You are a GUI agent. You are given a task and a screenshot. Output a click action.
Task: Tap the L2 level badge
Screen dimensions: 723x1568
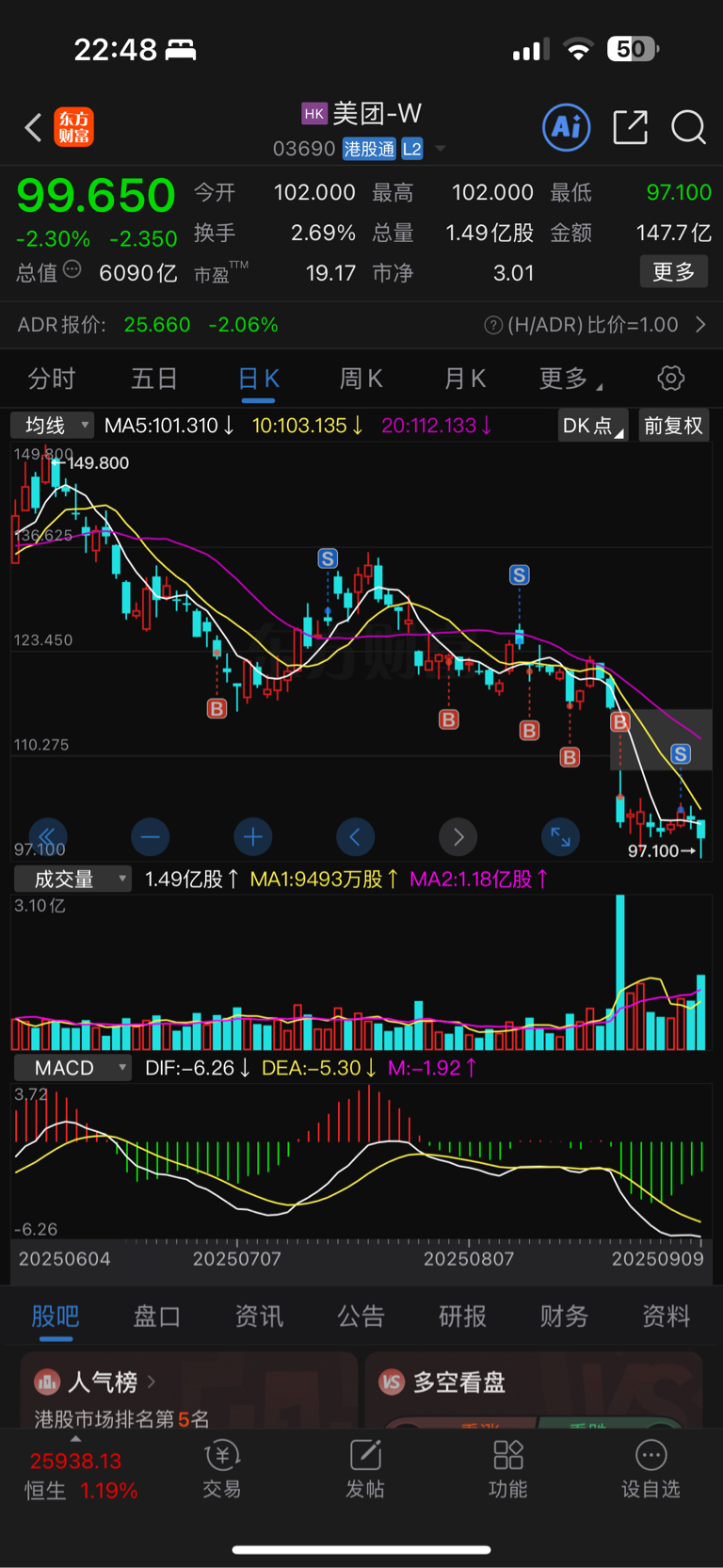[x=412, y=149]
